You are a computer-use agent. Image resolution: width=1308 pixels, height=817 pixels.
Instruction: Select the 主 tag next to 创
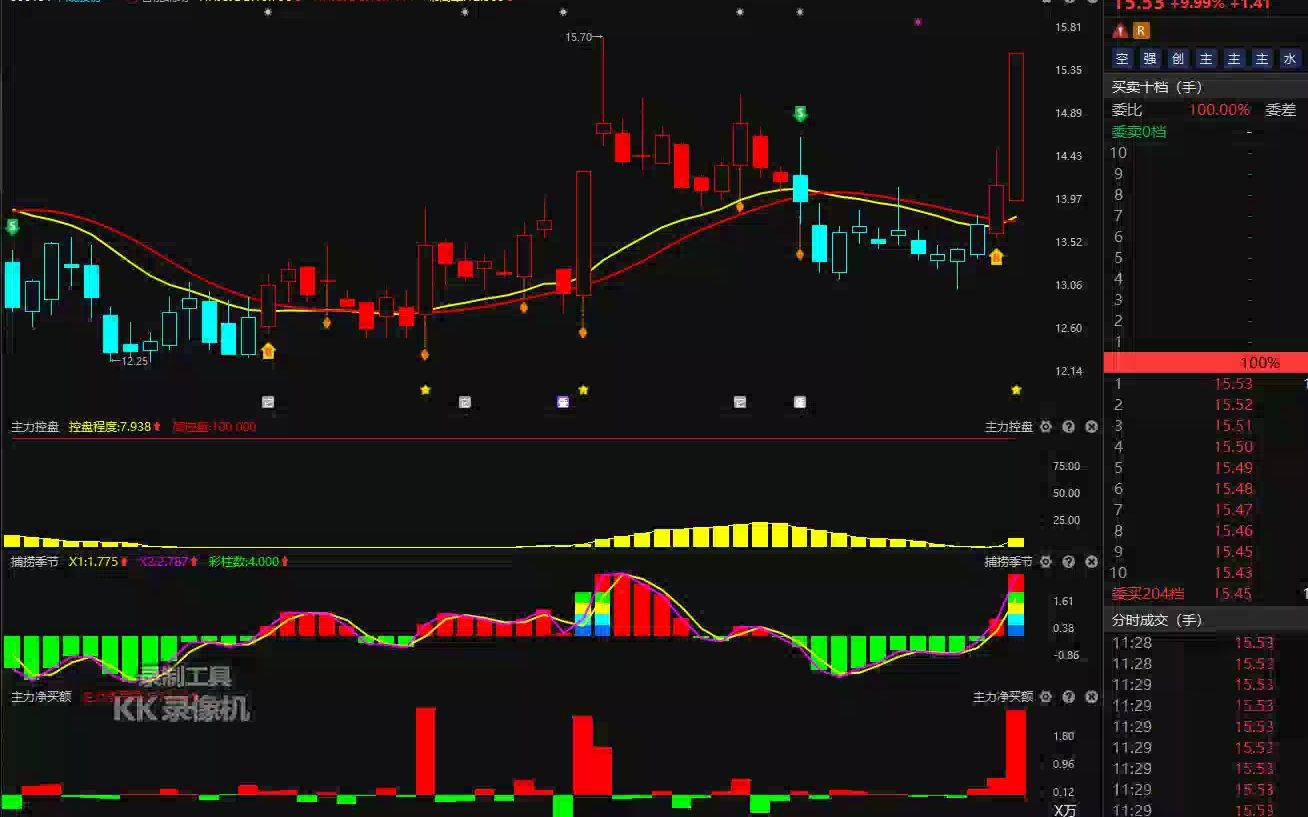[1206, 59]
